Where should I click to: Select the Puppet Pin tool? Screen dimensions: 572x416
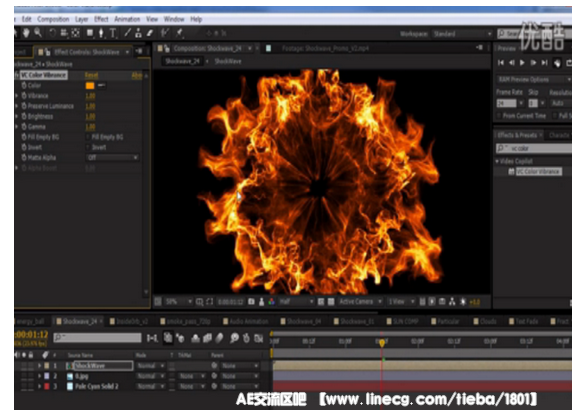coord(179,33)
